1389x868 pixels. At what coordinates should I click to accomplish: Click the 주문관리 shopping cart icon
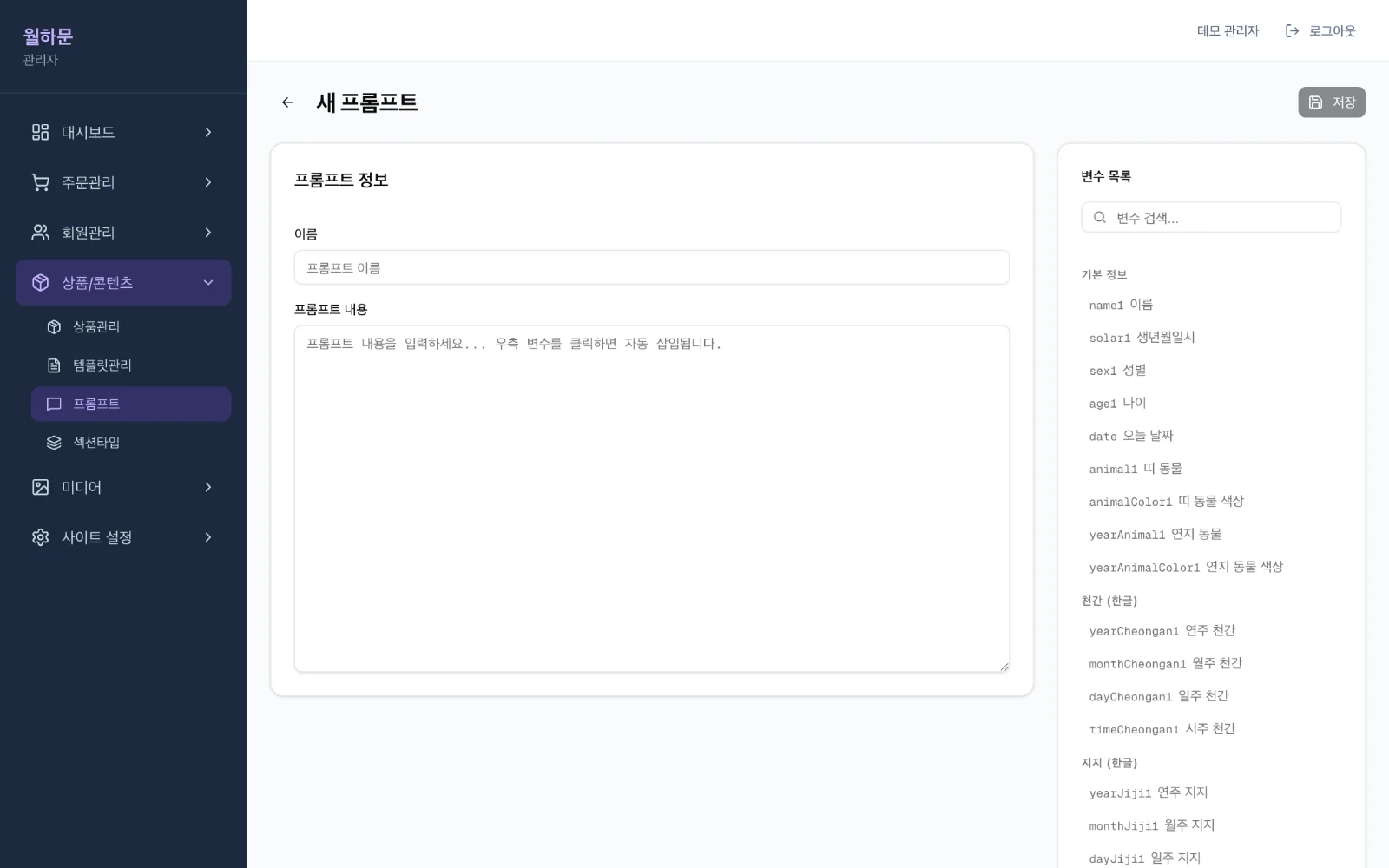point(41,182)
